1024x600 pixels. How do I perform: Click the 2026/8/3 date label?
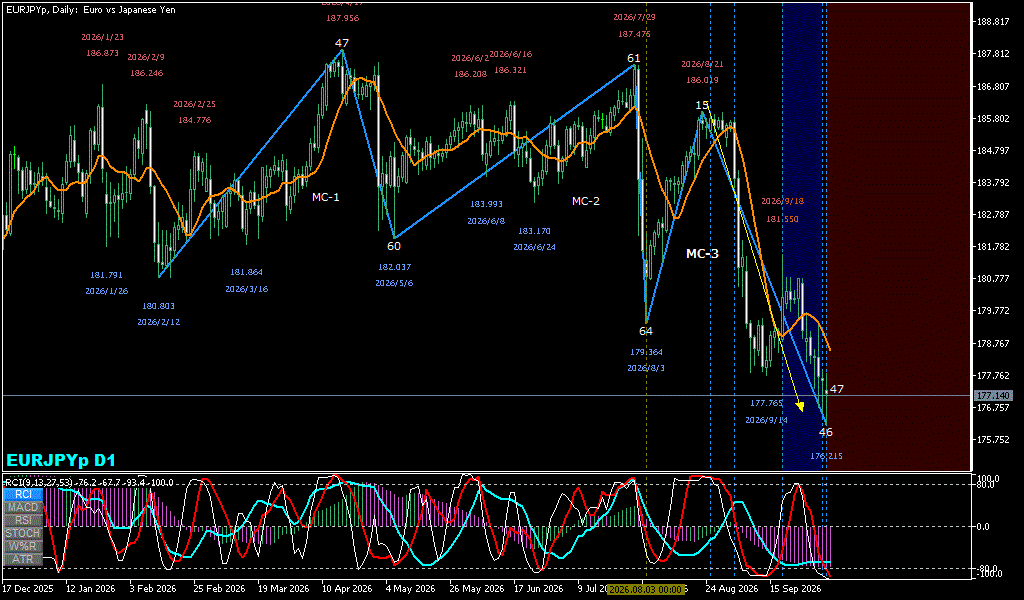coord(646,368)
